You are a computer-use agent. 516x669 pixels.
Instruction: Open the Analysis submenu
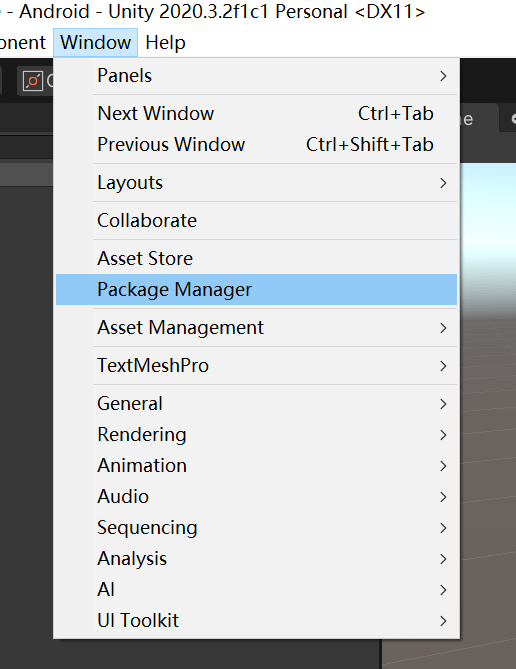click(x=256, y=558)
